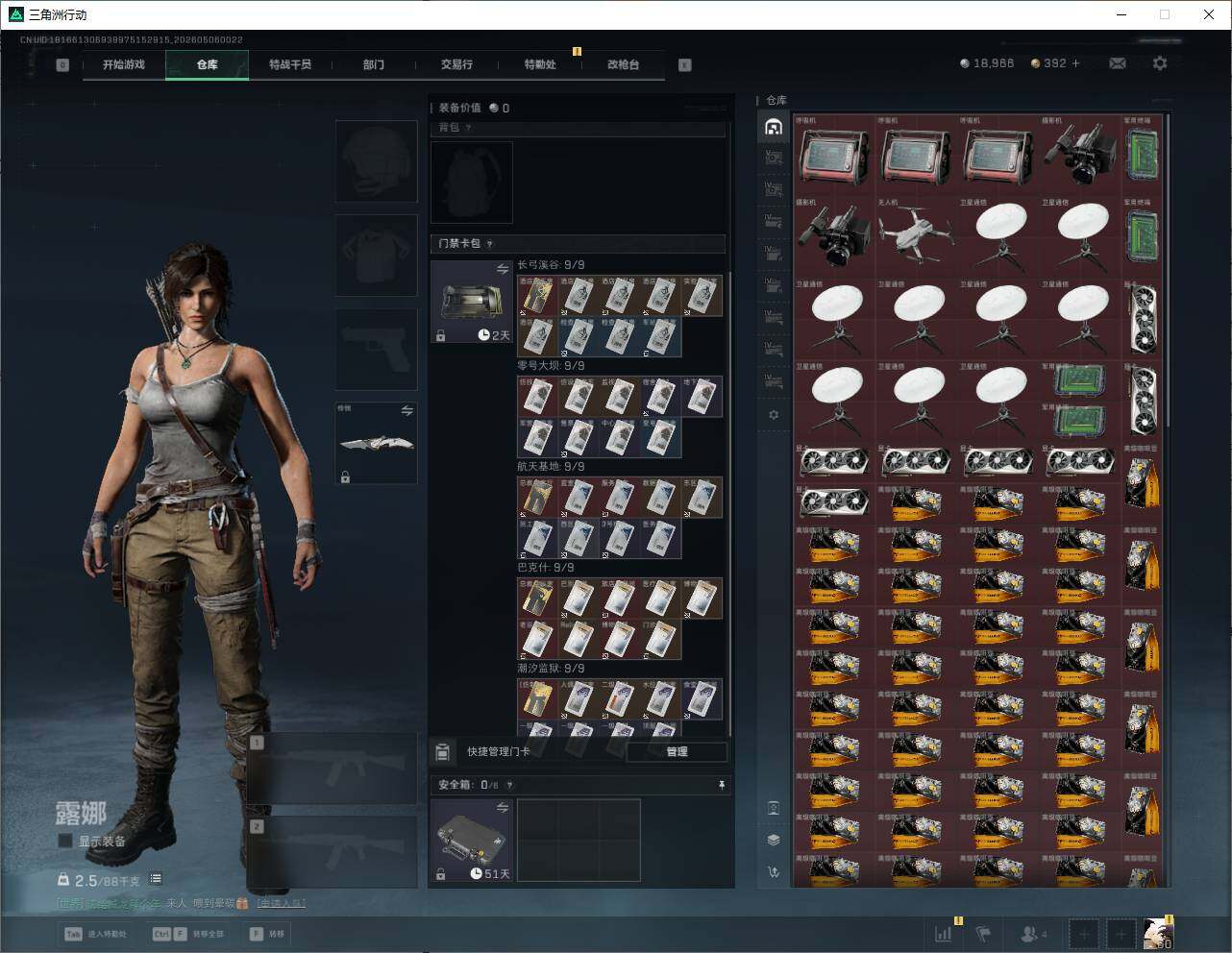Click the sort arrows icon in warehouse sidebar
The image size is (1232, 953).
click(x=774, y=872)
